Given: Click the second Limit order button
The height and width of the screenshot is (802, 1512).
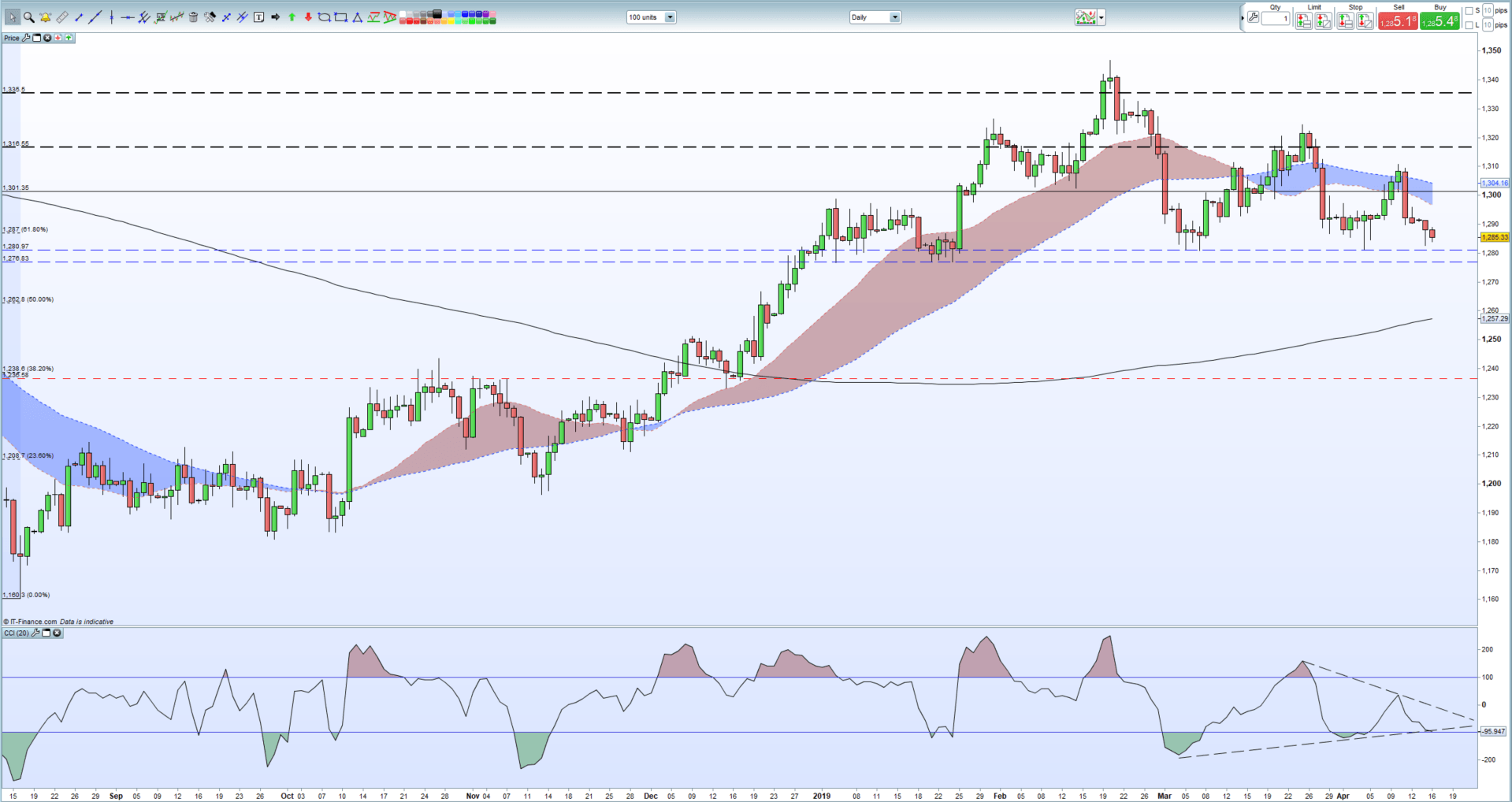Looking at the screenshot, I should 1323,21.
